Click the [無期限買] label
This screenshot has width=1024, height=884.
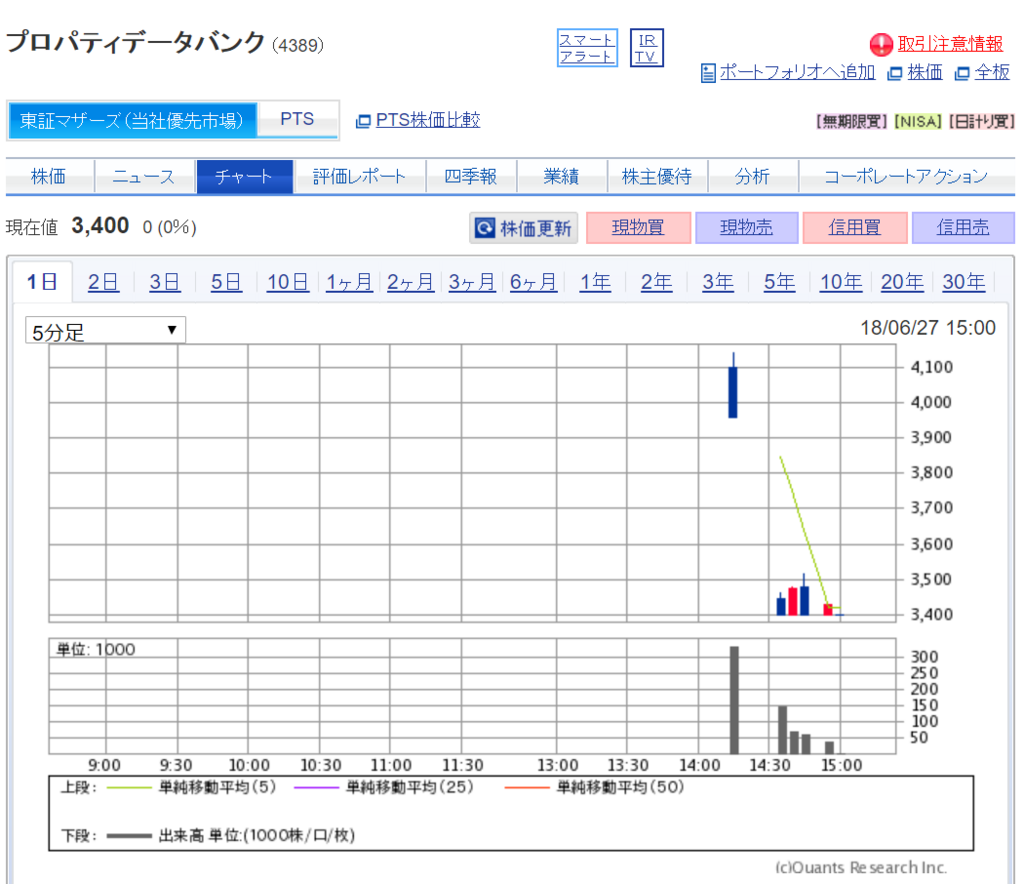pyautogui.click(x=852, y=121)
